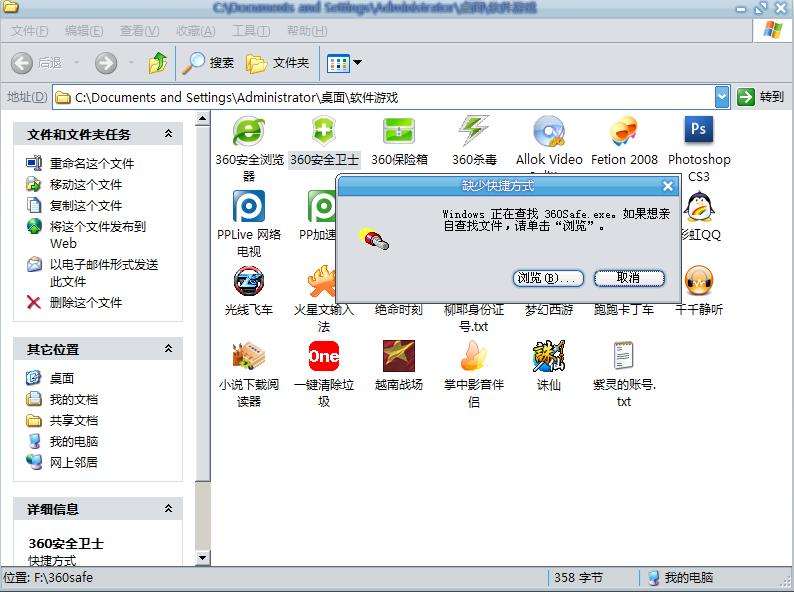Click the sidebar scrollbar up arrow
This screenshot has height=592, width=794.
pyautogui.click(x=202, y=119)
